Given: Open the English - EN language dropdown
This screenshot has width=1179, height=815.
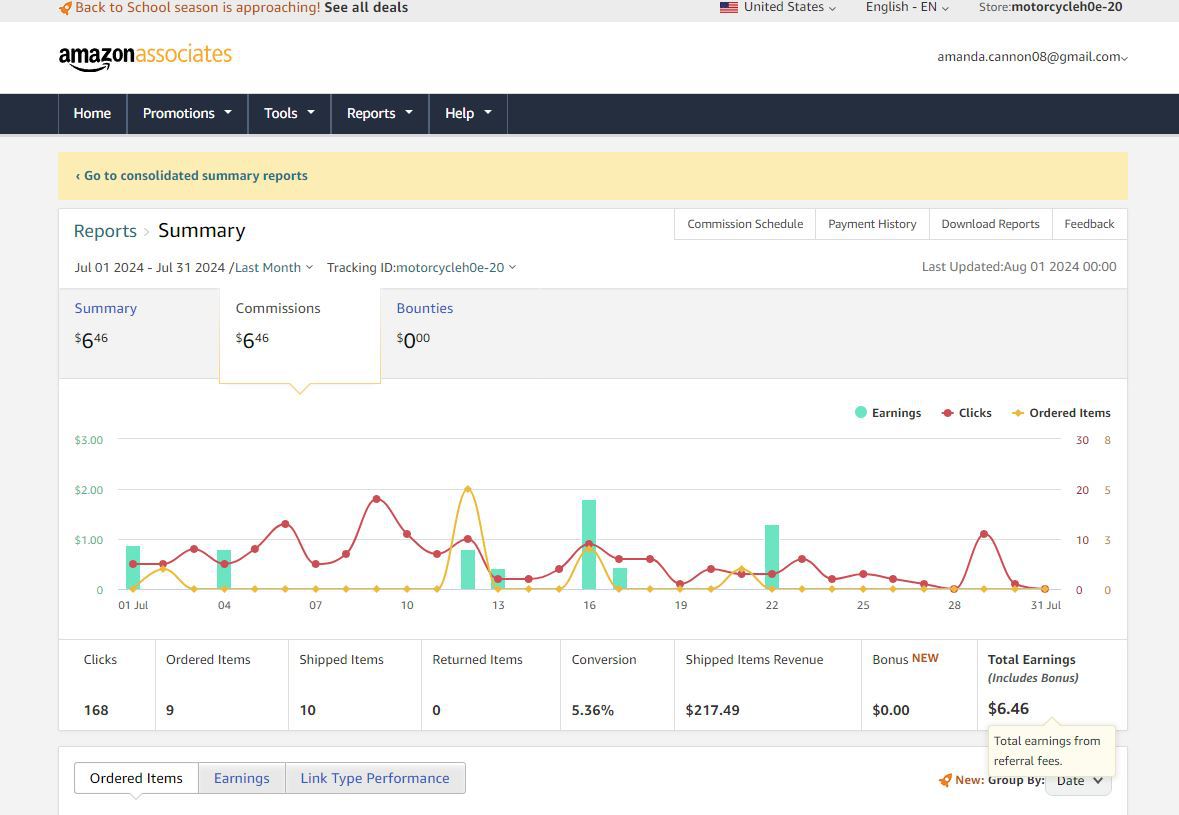Looking at the screenshot, I should click(x=908, y=8).
